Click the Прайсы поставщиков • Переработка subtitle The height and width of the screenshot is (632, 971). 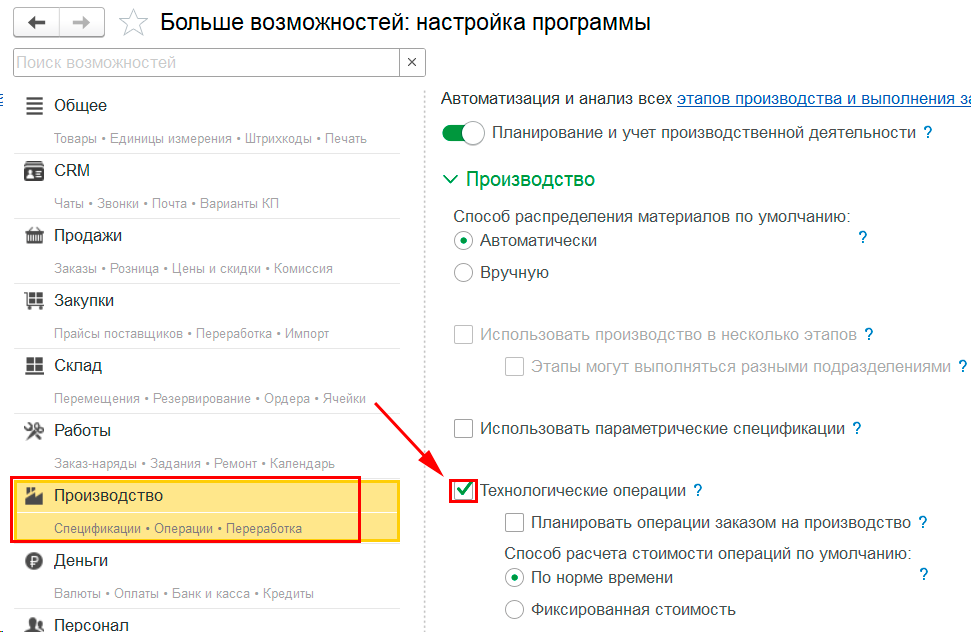click(x=191, y=334)
